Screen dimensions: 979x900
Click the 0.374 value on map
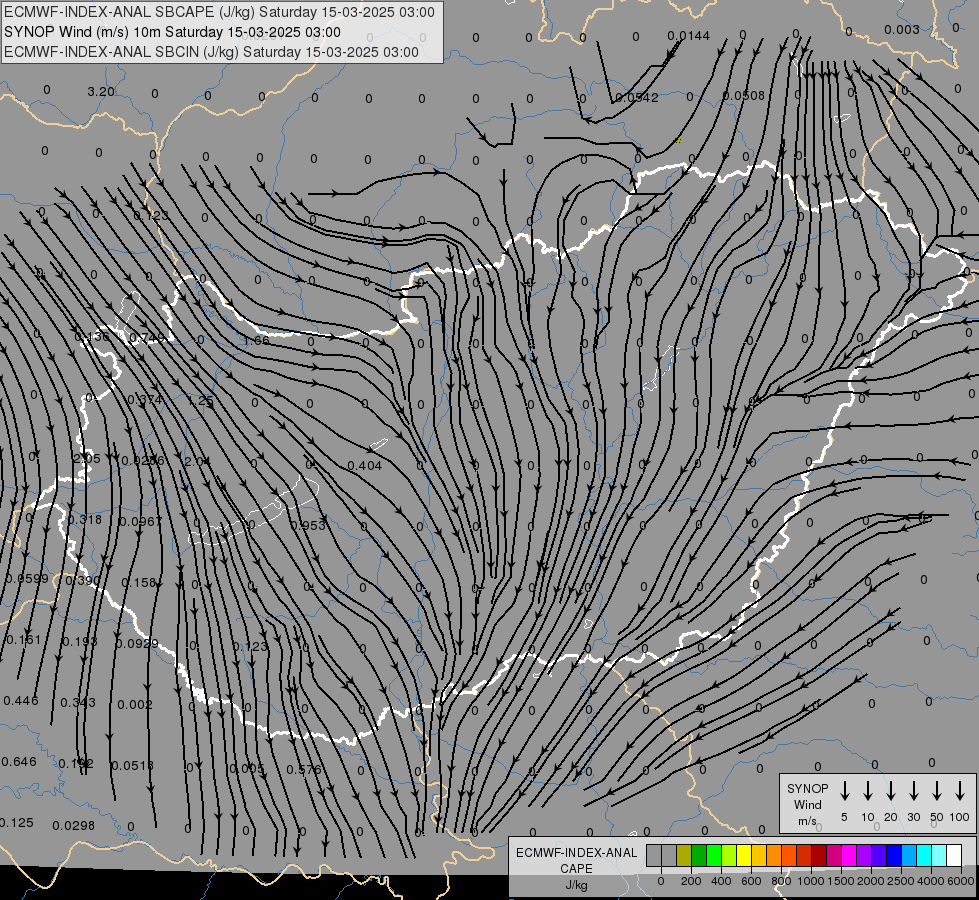145,400
